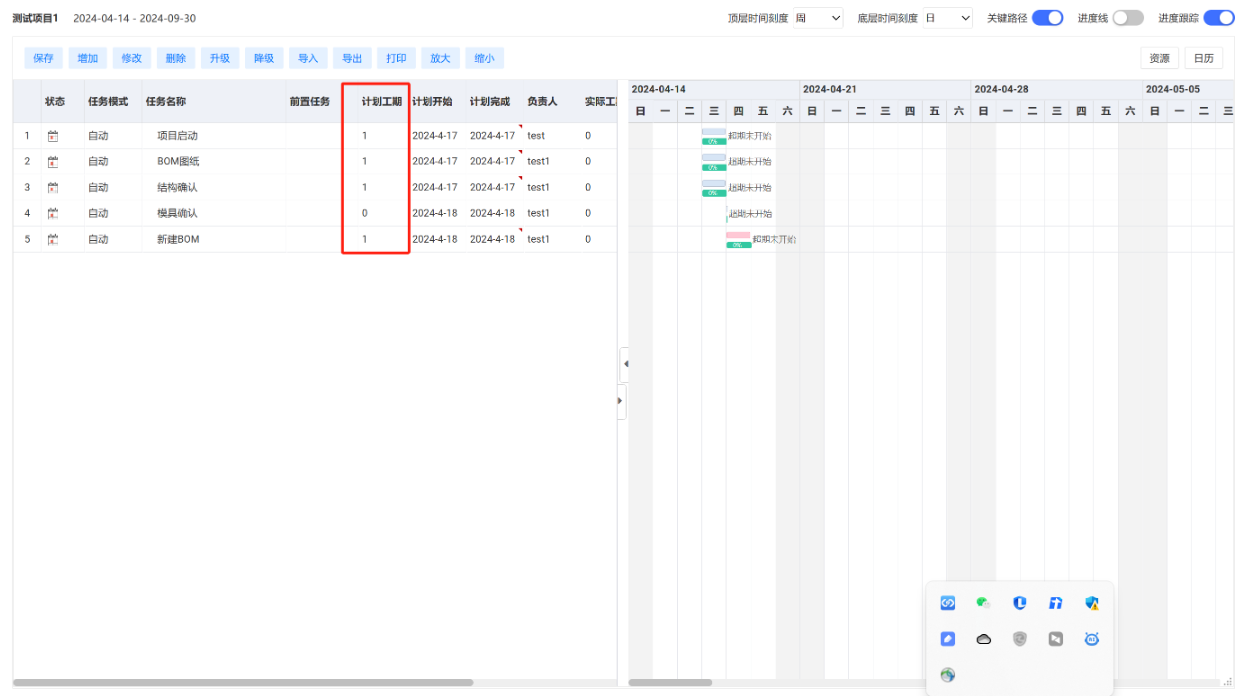Click the OneDrive cloud tray icon
This screenshot has height=696, width=1245.
(984, 639)
